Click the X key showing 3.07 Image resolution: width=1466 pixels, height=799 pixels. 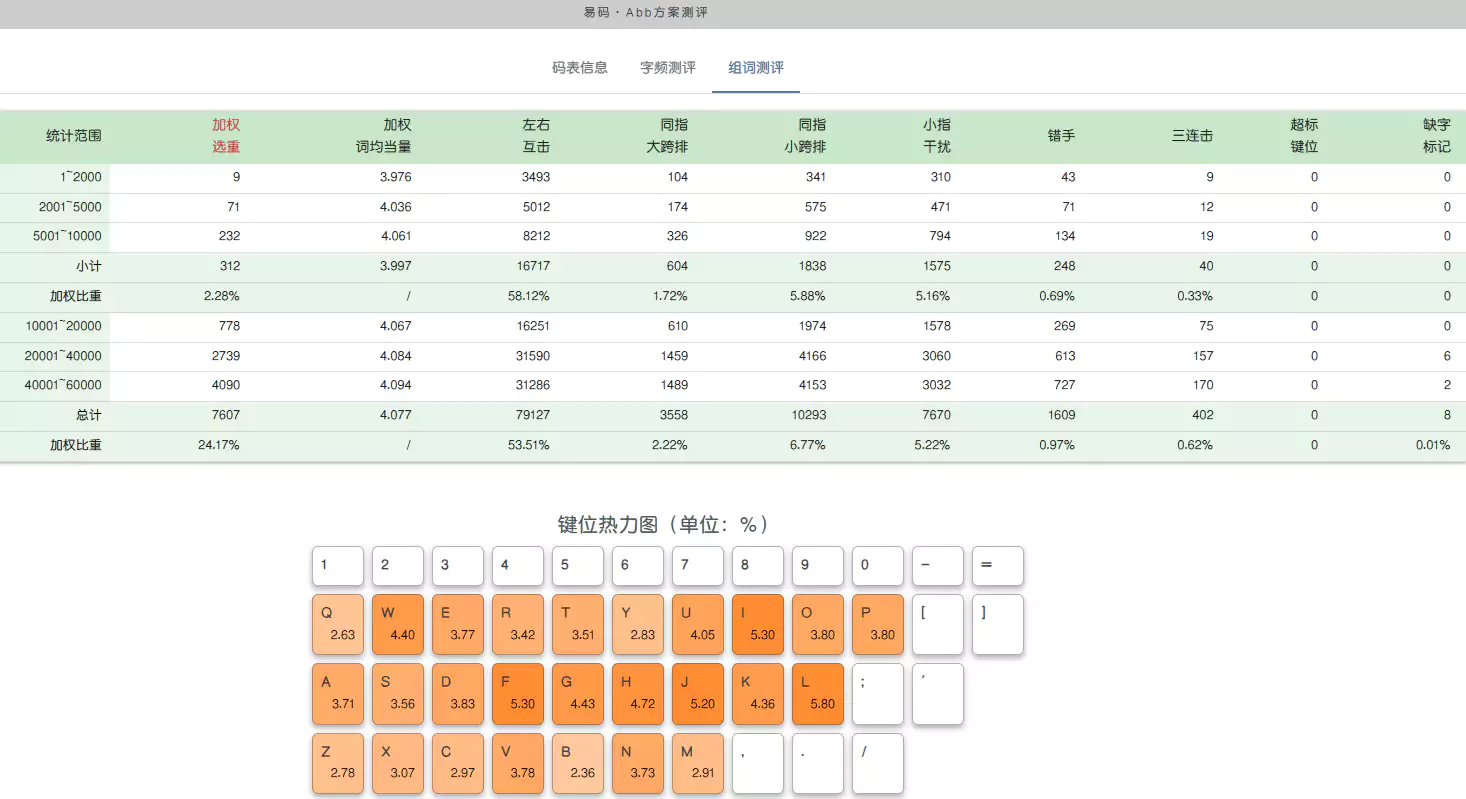398,764
